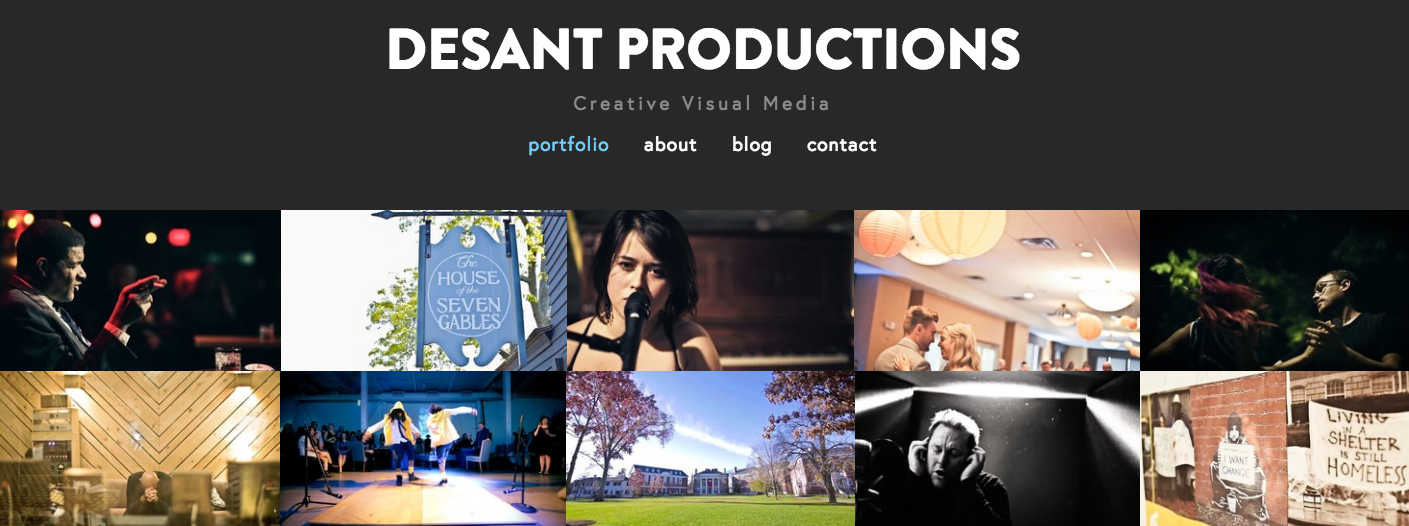This screenshot has width=1409, height=526.
Task: Open the homeless shelter sign thumbnail
Action: pyautogui.click(x=1275, y=449)
